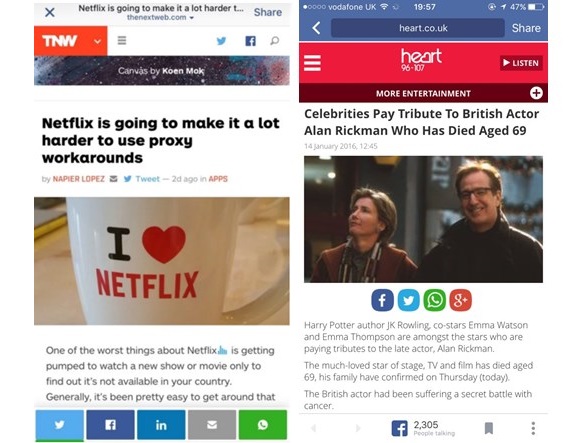Viewport: 584px width, 443px height.
Task: Open author NAPIER LOPEZ link
Action: pyautogui.click(x=79, y=179)
